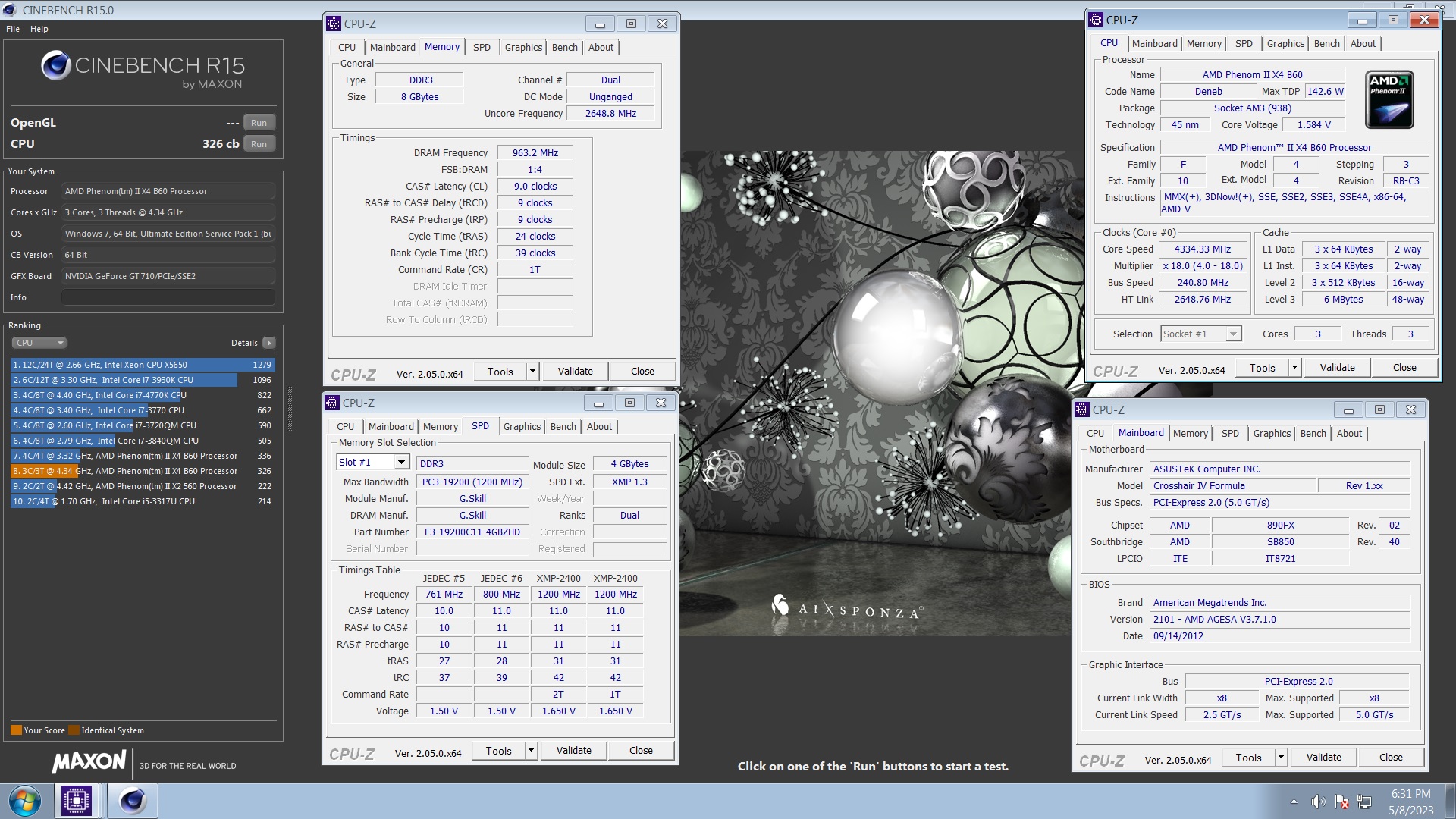Open the Windows Start orb
The height and width of the screenshot is (819, 1456).
tap(25, 801)
